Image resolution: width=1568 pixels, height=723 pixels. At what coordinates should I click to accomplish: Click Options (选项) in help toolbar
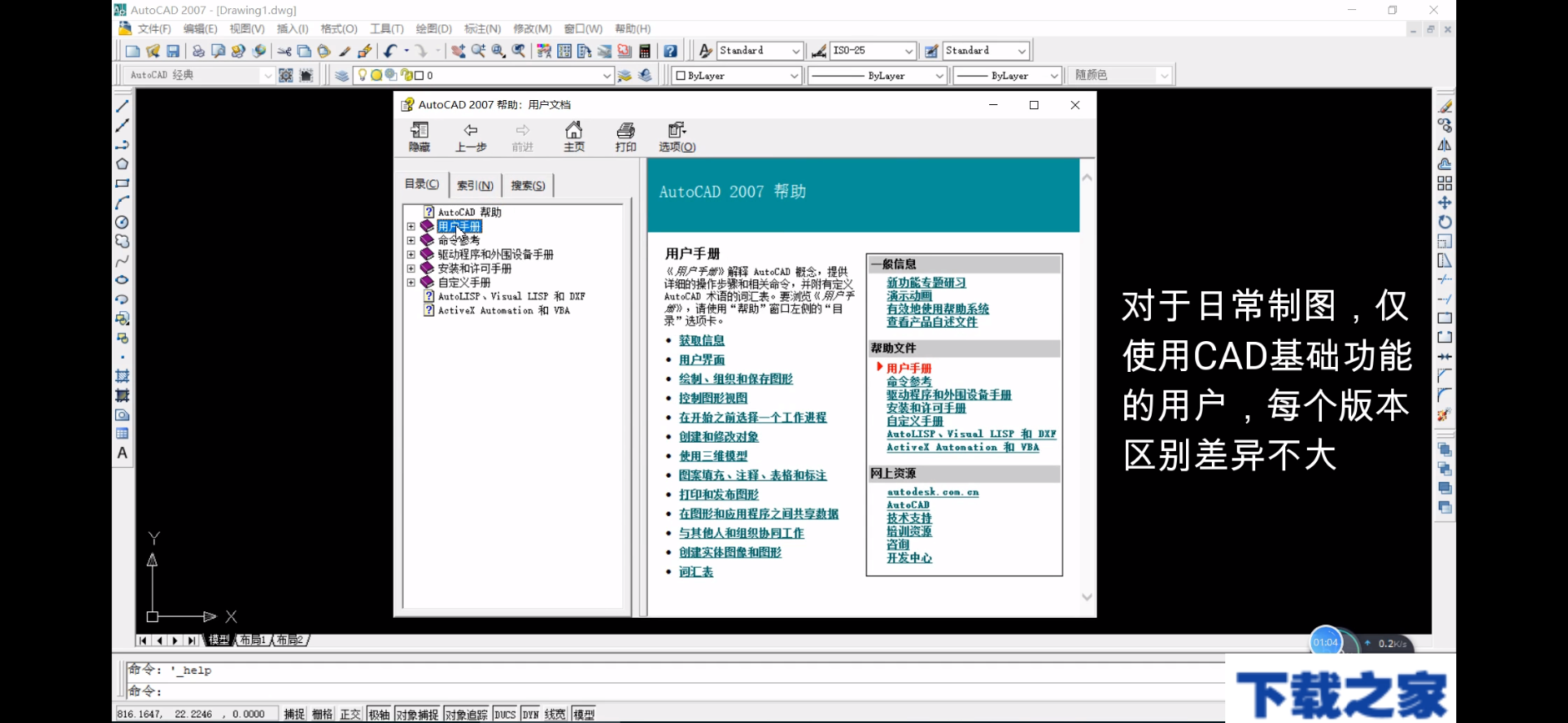pyautogui.click(x=677, y=137)
